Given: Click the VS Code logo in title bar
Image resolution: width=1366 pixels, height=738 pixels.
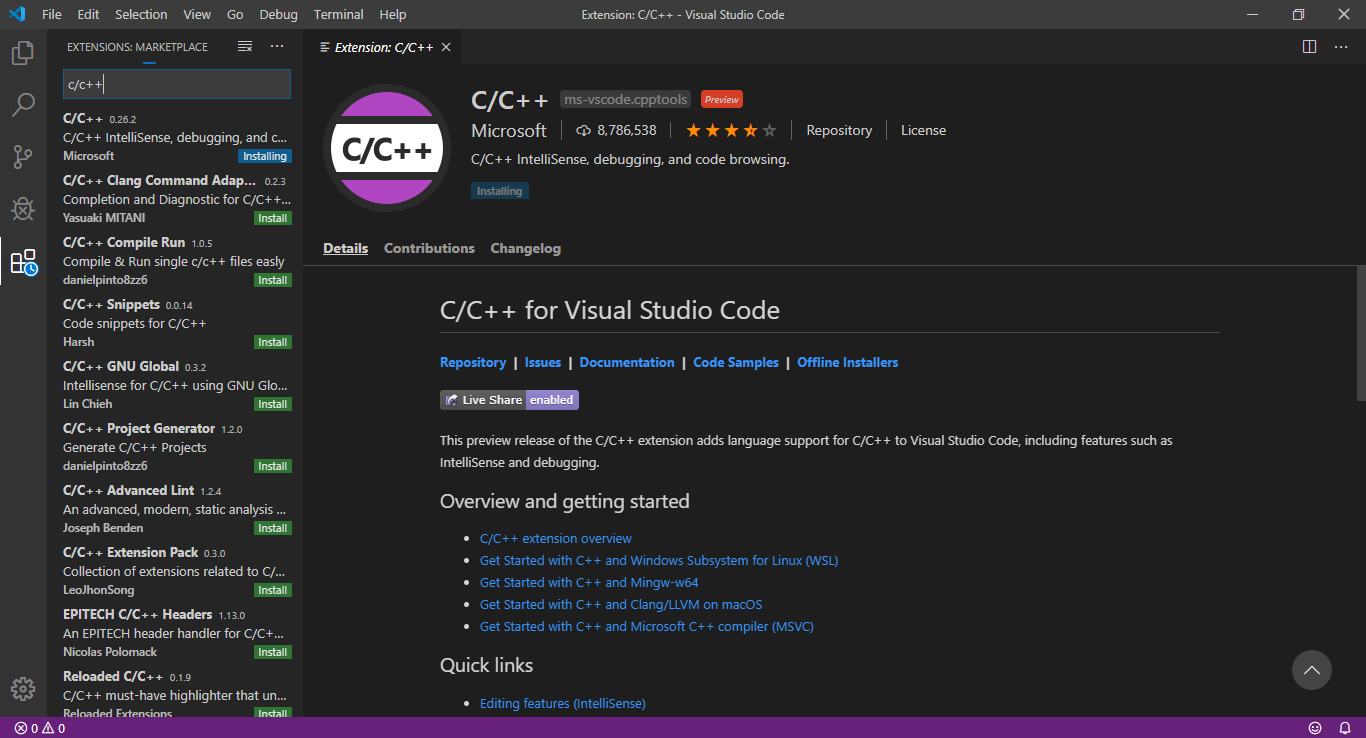Looking at the screenshot, I should [17, 14].
